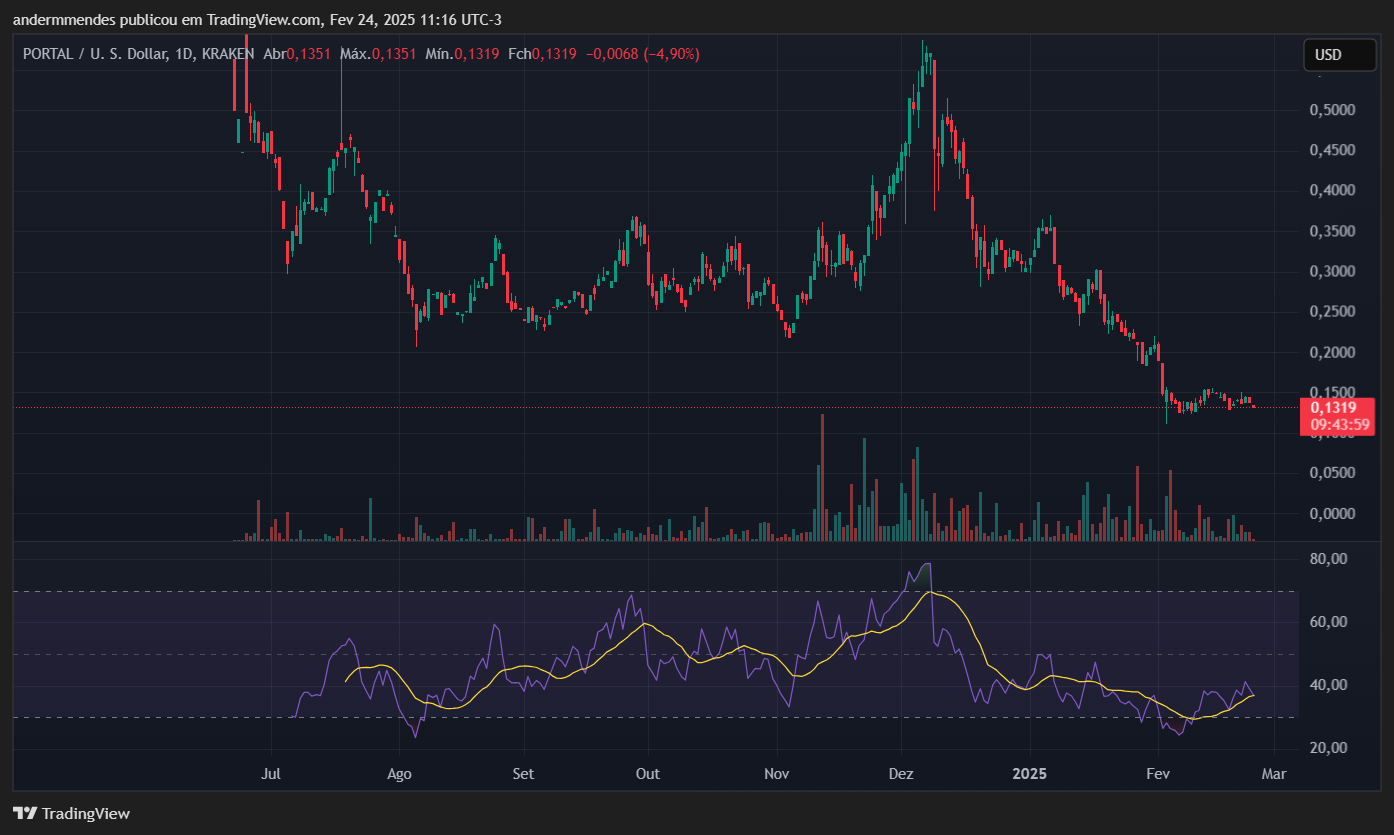
Task: Click the 40,00 RSI scale label
Action: click(x=1330, y=685)
